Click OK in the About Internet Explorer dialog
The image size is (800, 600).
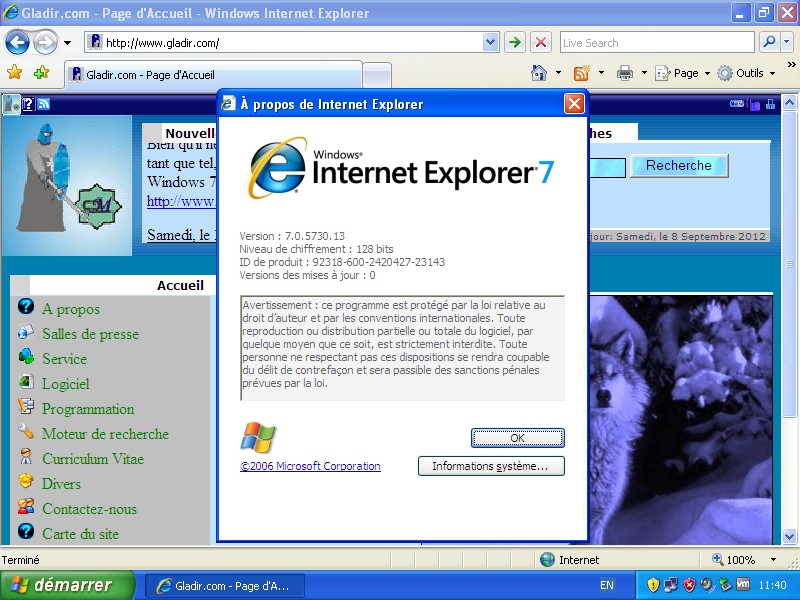pyautogui.click(x=517, y=438)
